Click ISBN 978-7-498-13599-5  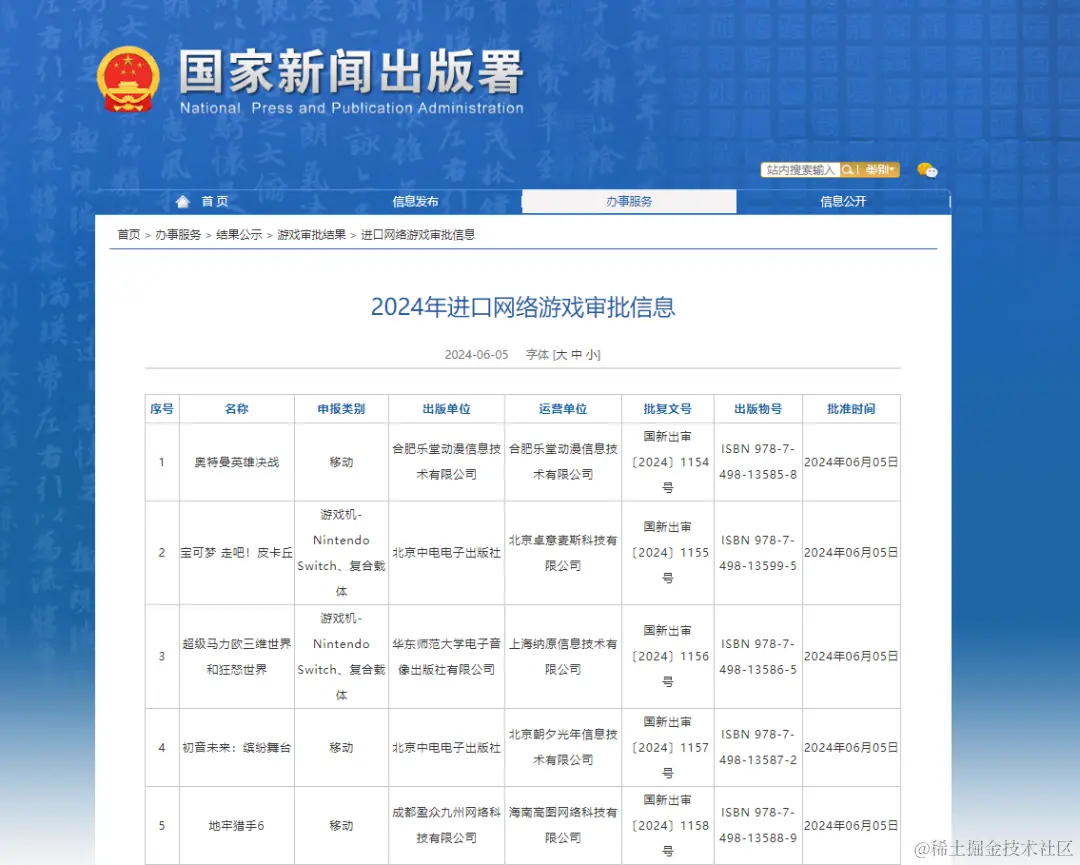(758, 552)
